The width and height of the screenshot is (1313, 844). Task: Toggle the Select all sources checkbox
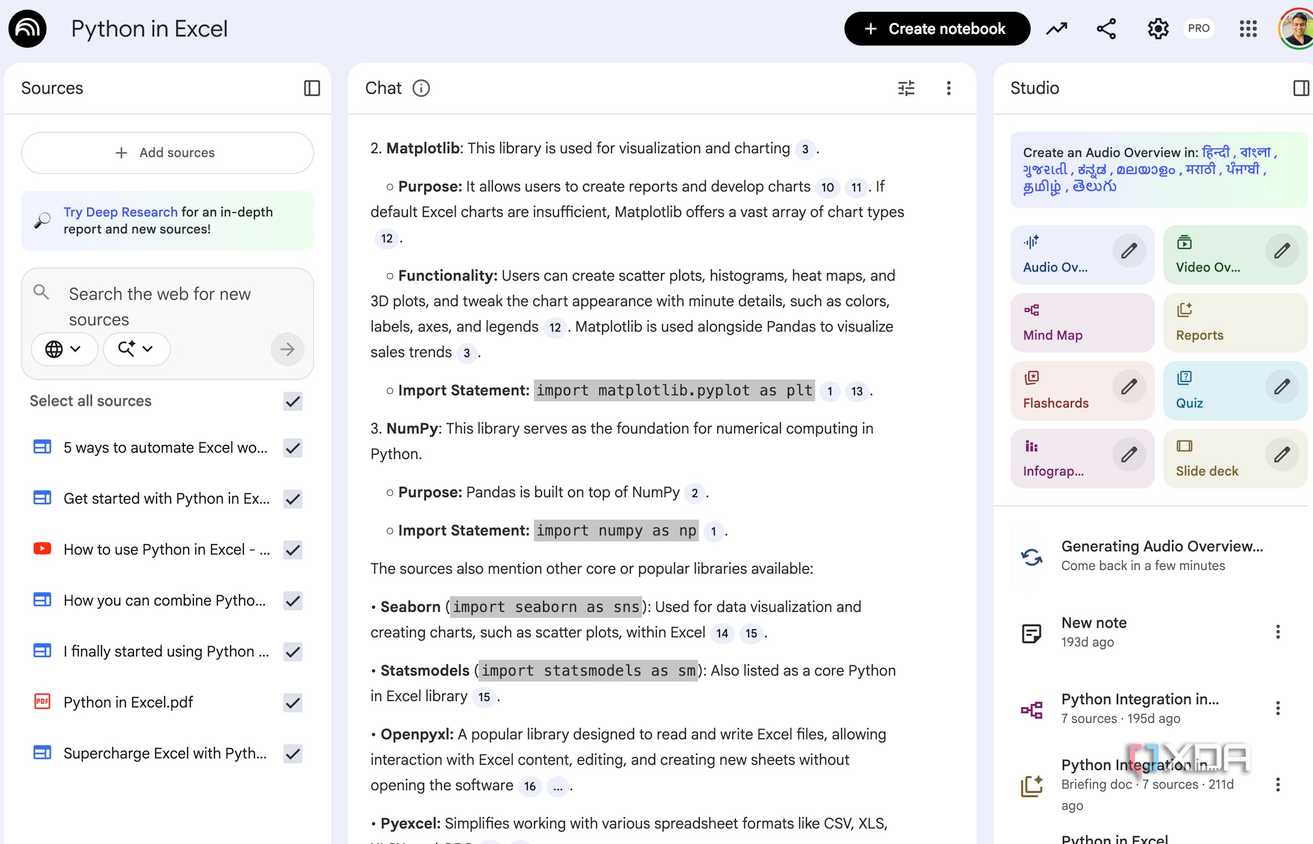click(293, 401)
